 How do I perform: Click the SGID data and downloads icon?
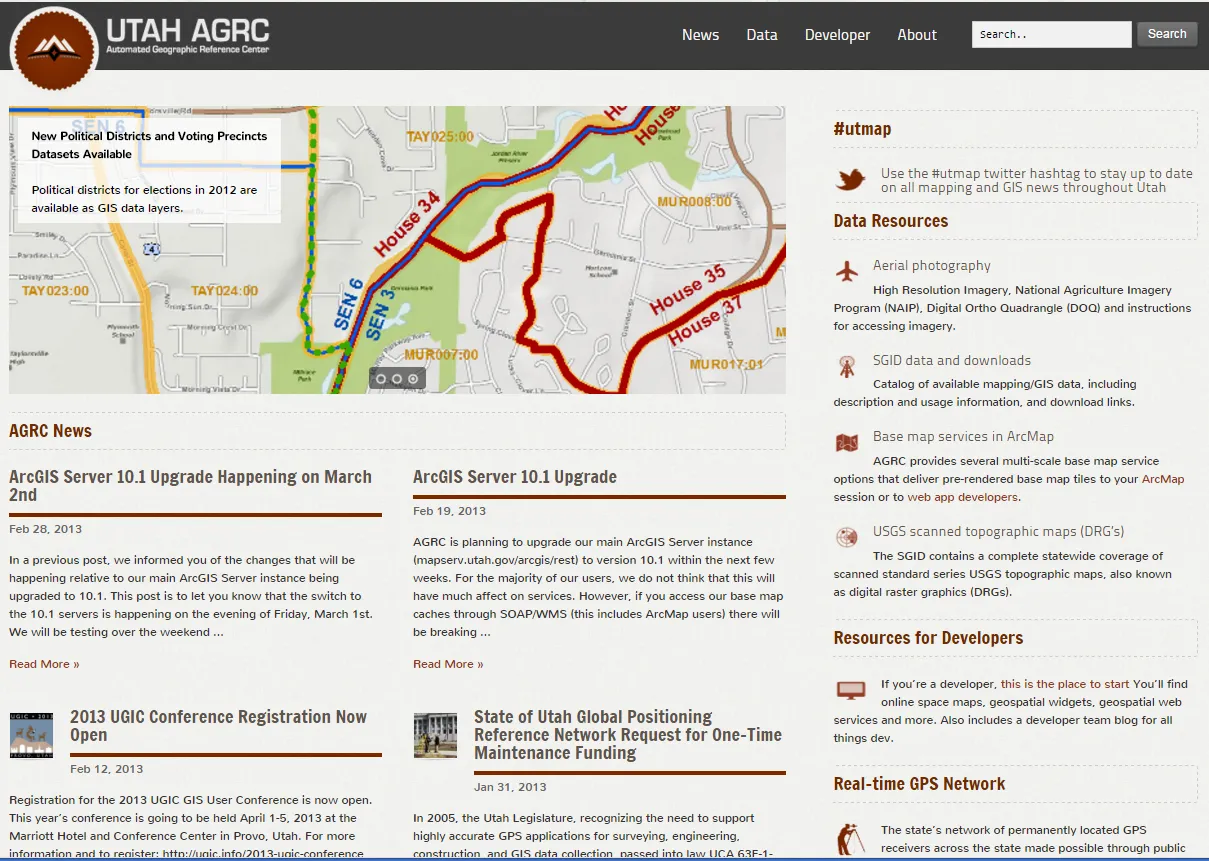tap(847, 366)
